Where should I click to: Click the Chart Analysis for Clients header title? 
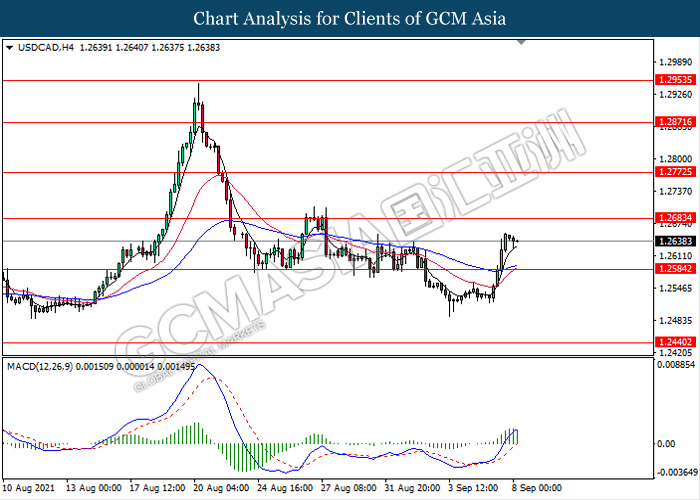[350, 19]
